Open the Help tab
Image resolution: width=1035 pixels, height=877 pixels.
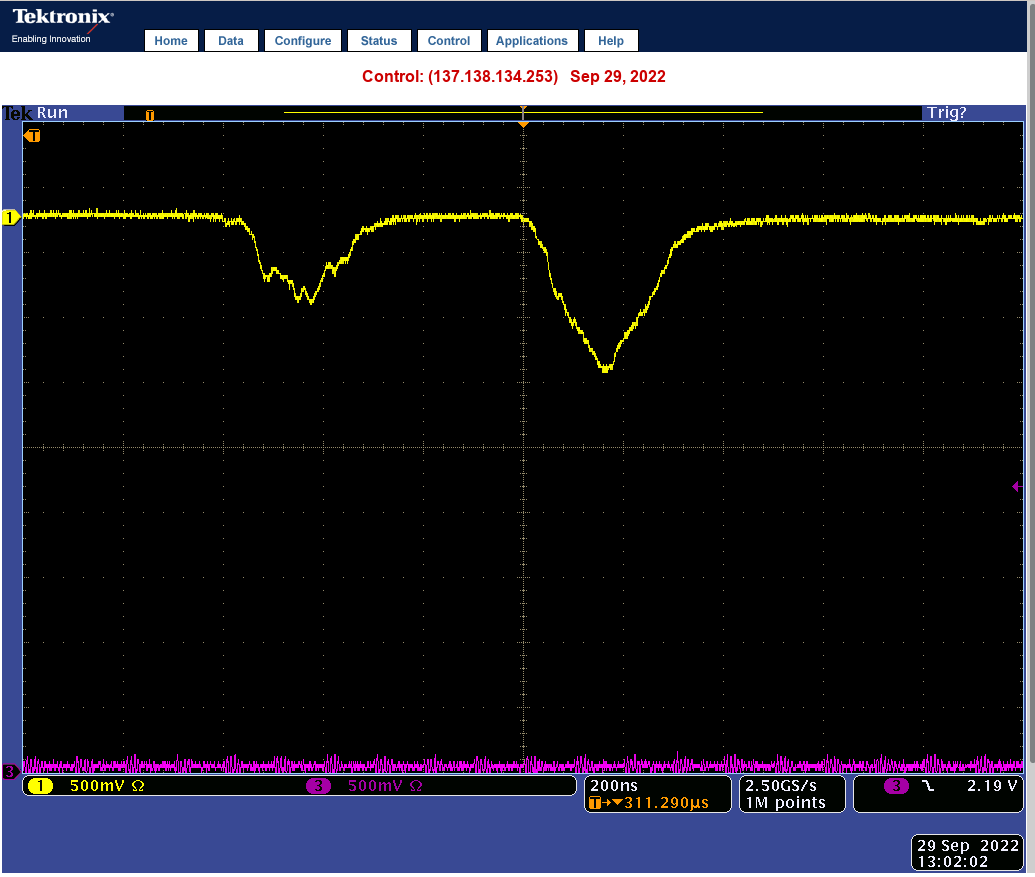611,41
